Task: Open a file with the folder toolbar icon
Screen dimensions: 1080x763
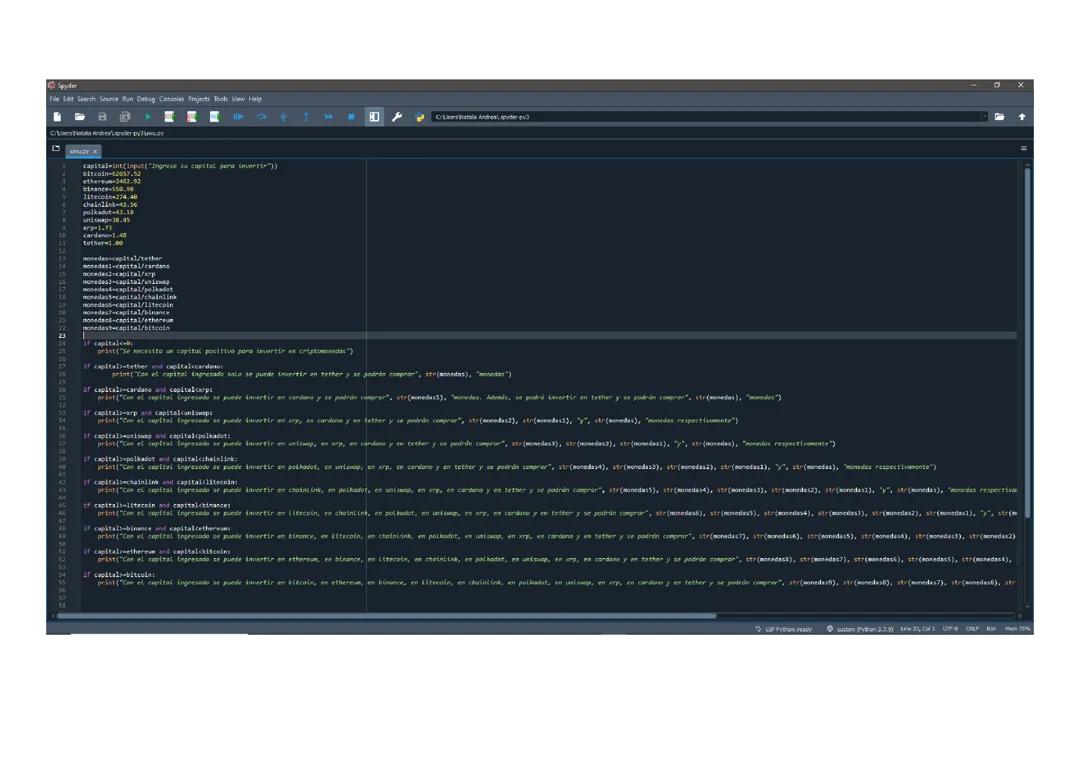Action: point(81,116)
